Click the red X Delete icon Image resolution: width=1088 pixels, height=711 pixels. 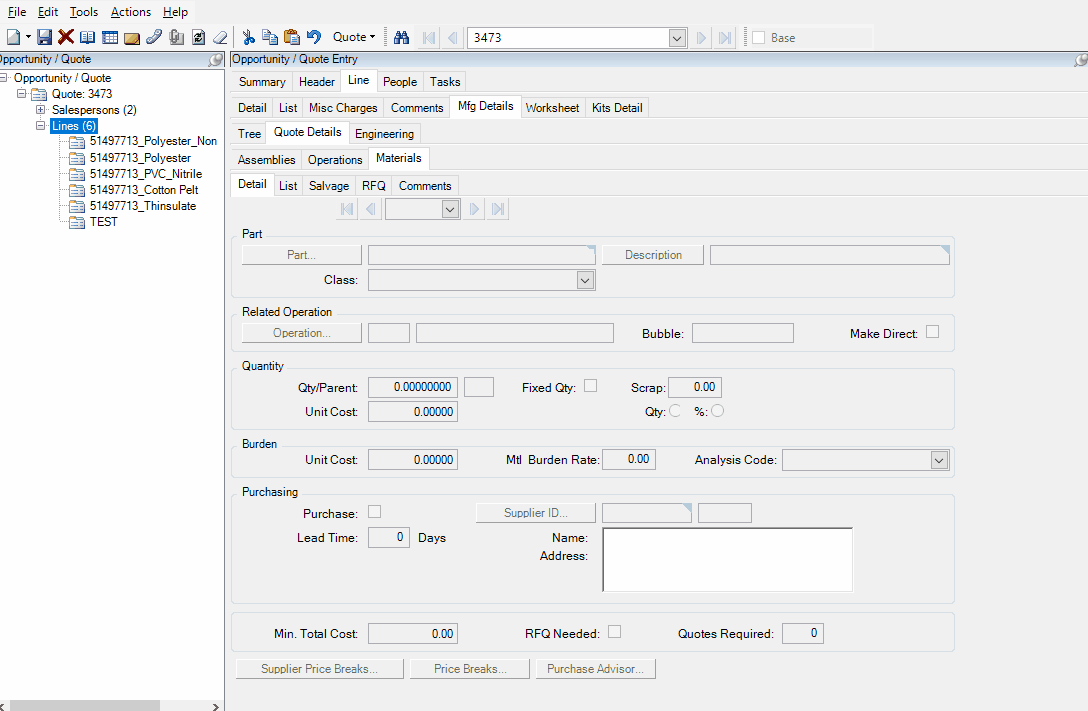66,37
